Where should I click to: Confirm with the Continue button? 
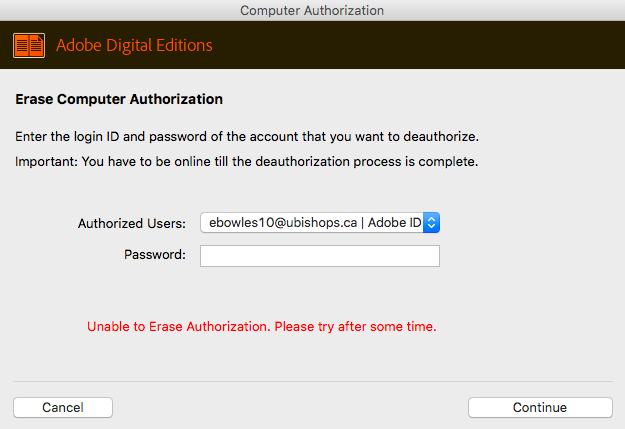(540, 407)
